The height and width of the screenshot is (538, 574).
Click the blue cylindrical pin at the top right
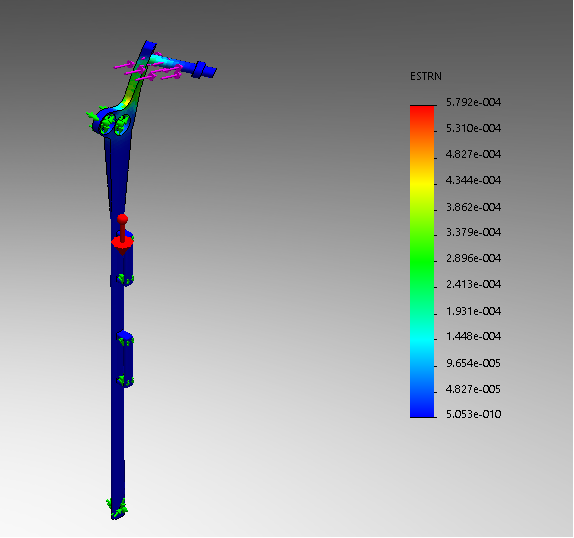pos(203,70)
